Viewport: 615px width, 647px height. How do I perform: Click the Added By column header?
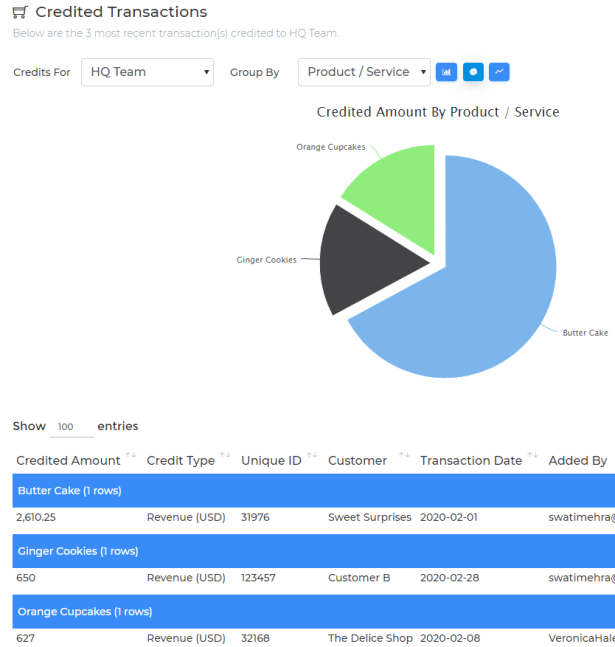pos(577,460)
